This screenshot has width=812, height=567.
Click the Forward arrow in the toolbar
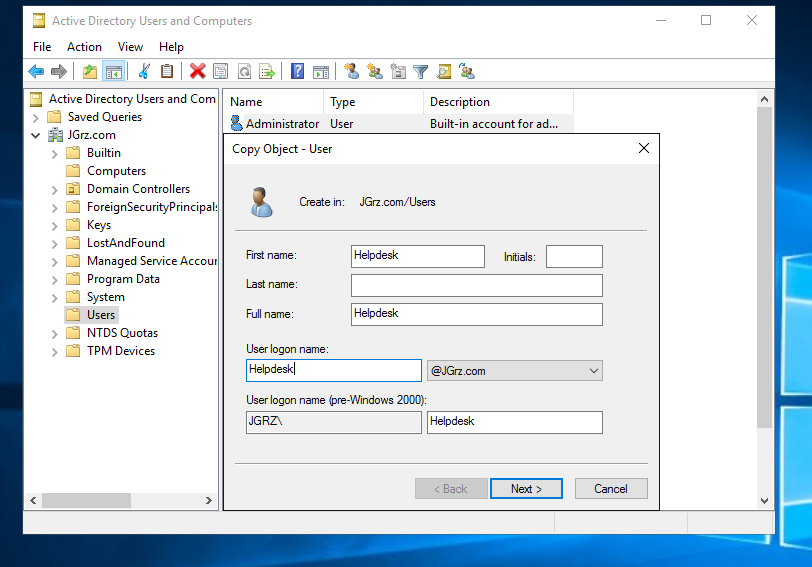[59, 71]
